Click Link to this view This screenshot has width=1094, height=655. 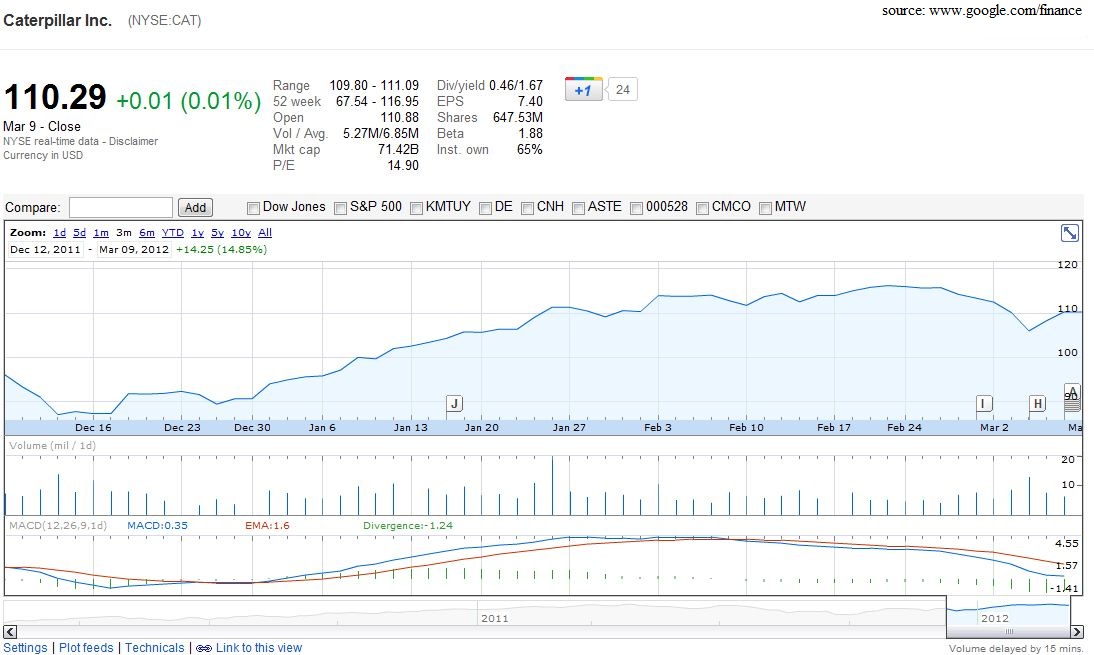point(259,648)
